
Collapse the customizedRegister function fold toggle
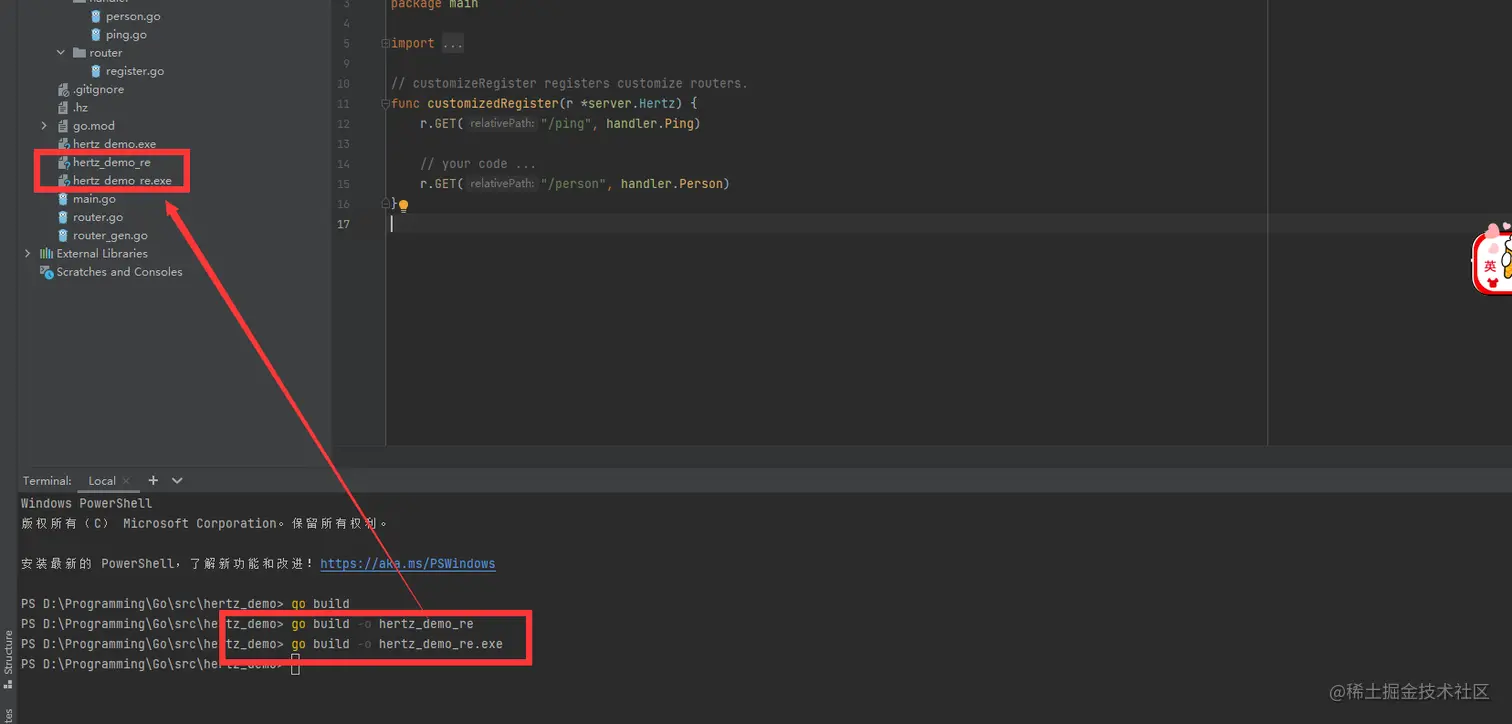coord(384,104)
